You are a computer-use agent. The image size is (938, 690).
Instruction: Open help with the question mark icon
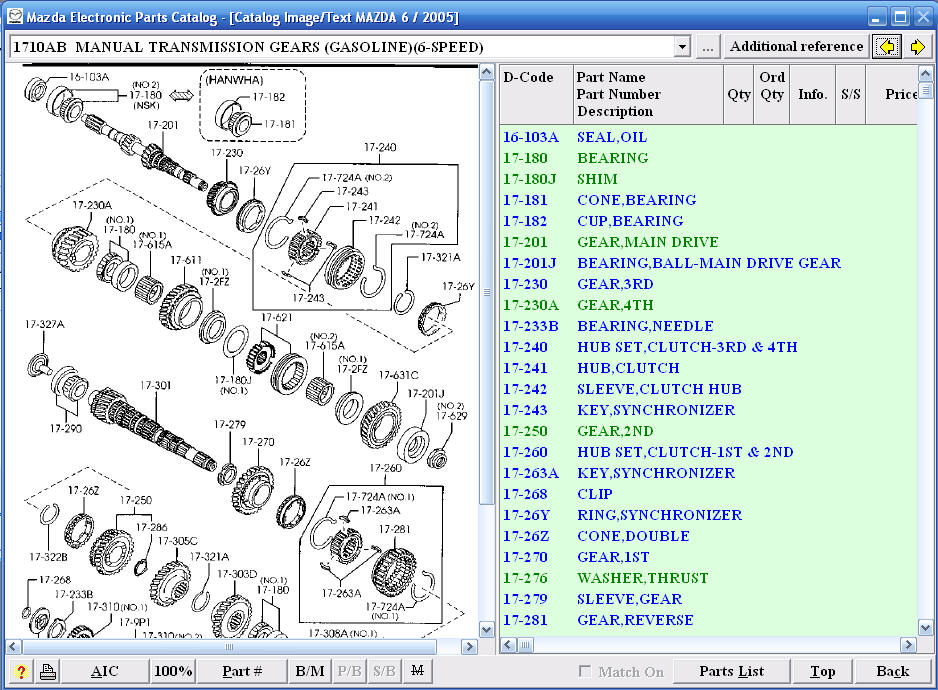point(20,671)
